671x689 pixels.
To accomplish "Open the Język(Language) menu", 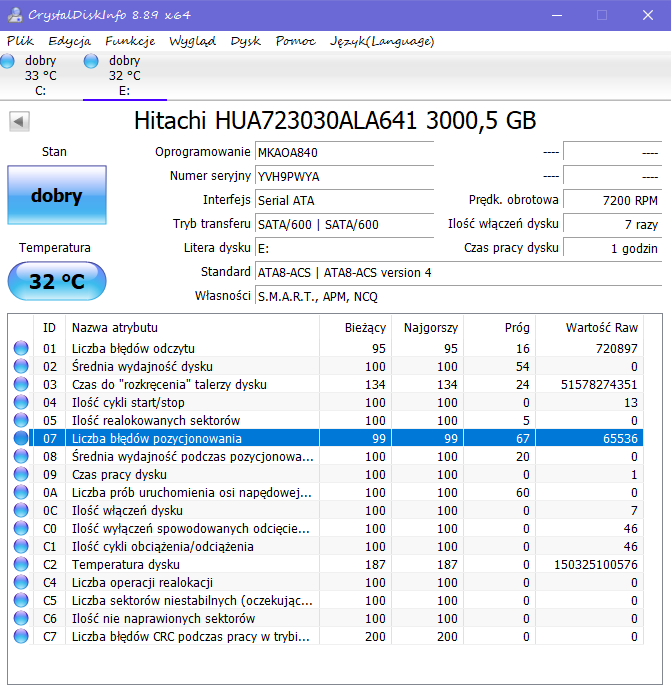I will pos(382,41).
